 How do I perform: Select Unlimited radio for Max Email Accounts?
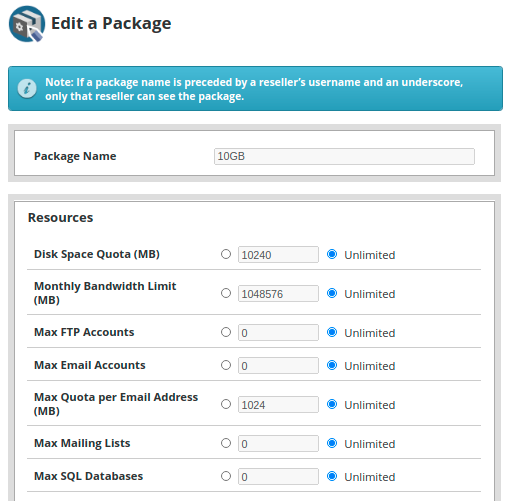click(332, 365)
